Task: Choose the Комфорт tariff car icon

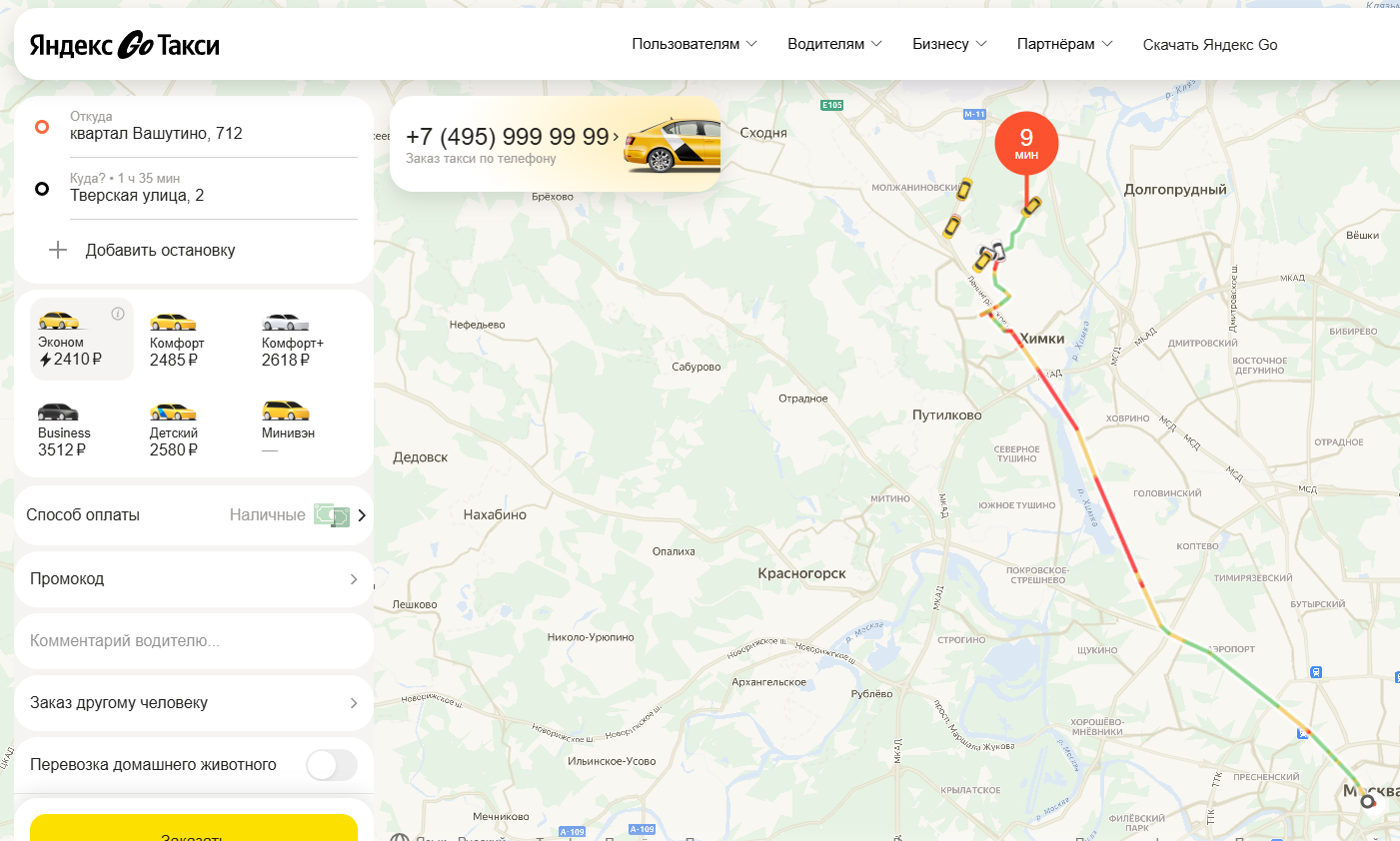Action: coord(173,321)
